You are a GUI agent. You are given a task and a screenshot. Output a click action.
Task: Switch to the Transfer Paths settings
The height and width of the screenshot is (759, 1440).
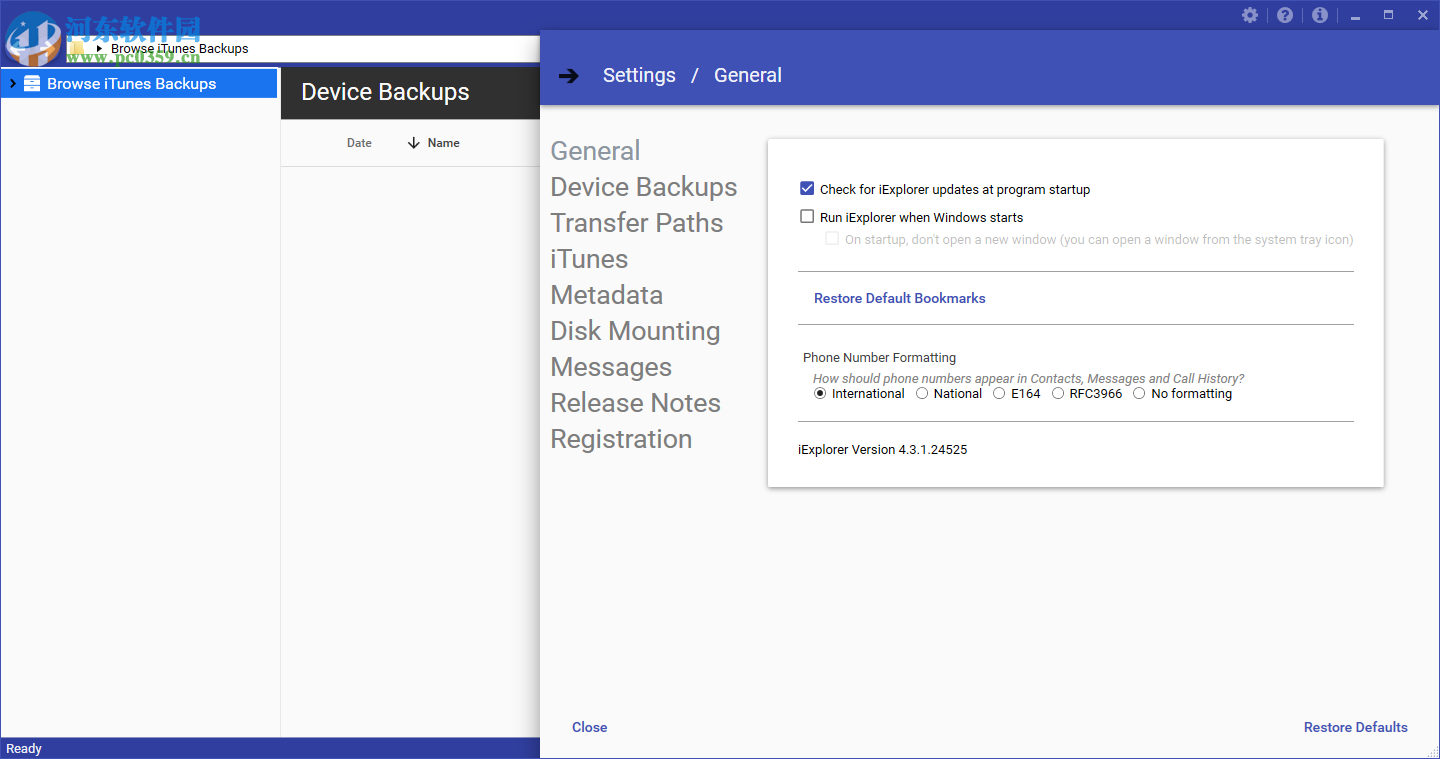[x=636, y=223]
